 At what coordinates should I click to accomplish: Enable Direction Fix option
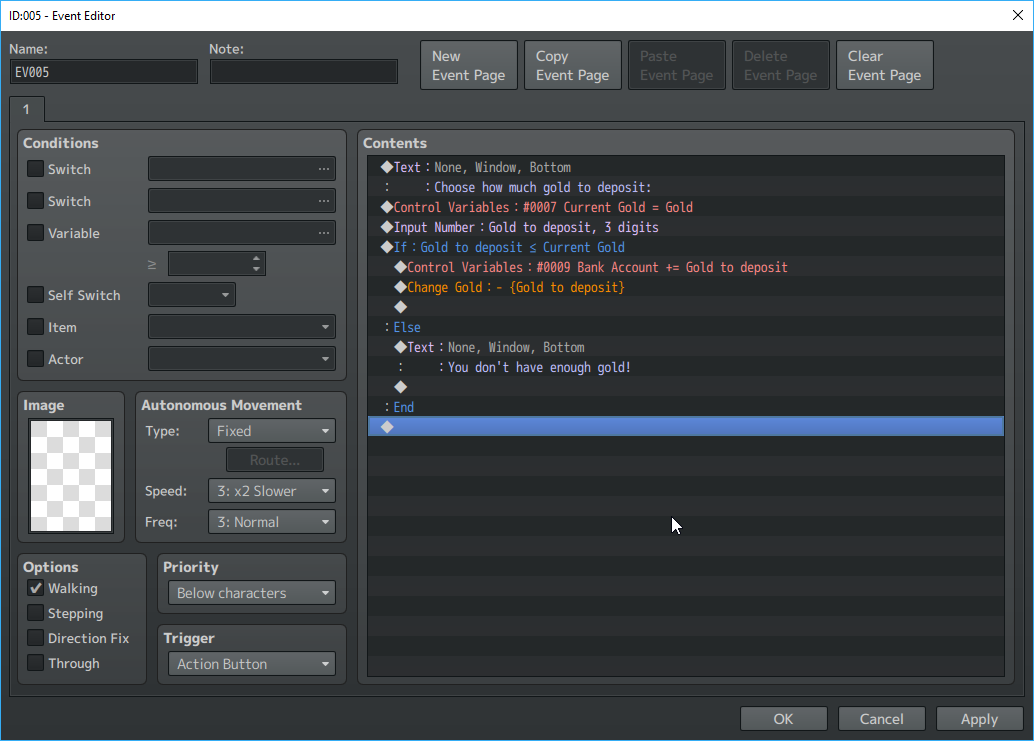pos(36,638)
